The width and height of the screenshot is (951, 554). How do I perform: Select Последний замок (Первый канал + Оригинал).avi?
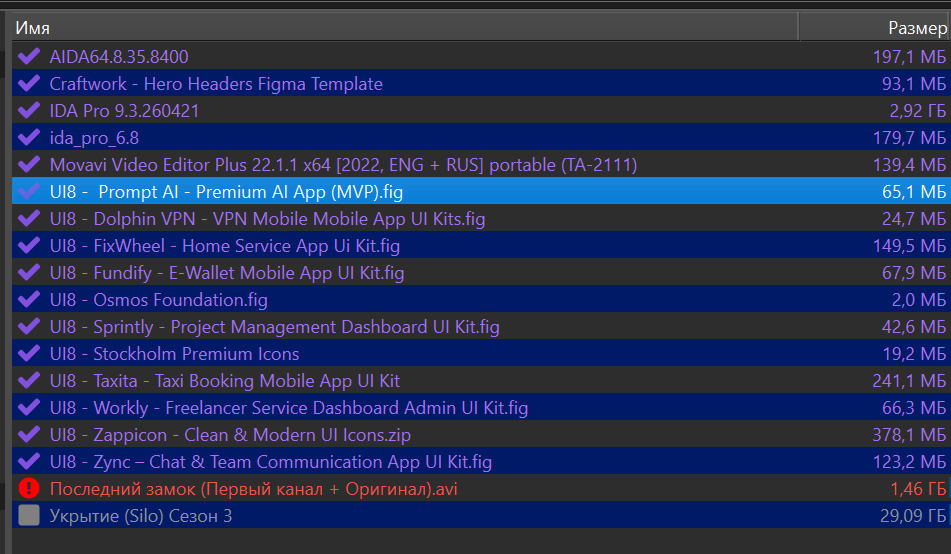click(254, 489)
